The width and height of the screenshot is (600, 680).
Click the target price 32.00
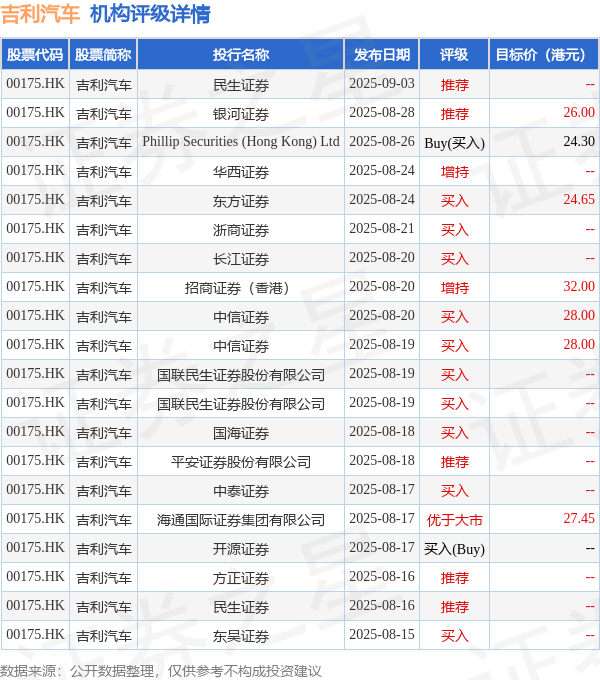point(579,286)
